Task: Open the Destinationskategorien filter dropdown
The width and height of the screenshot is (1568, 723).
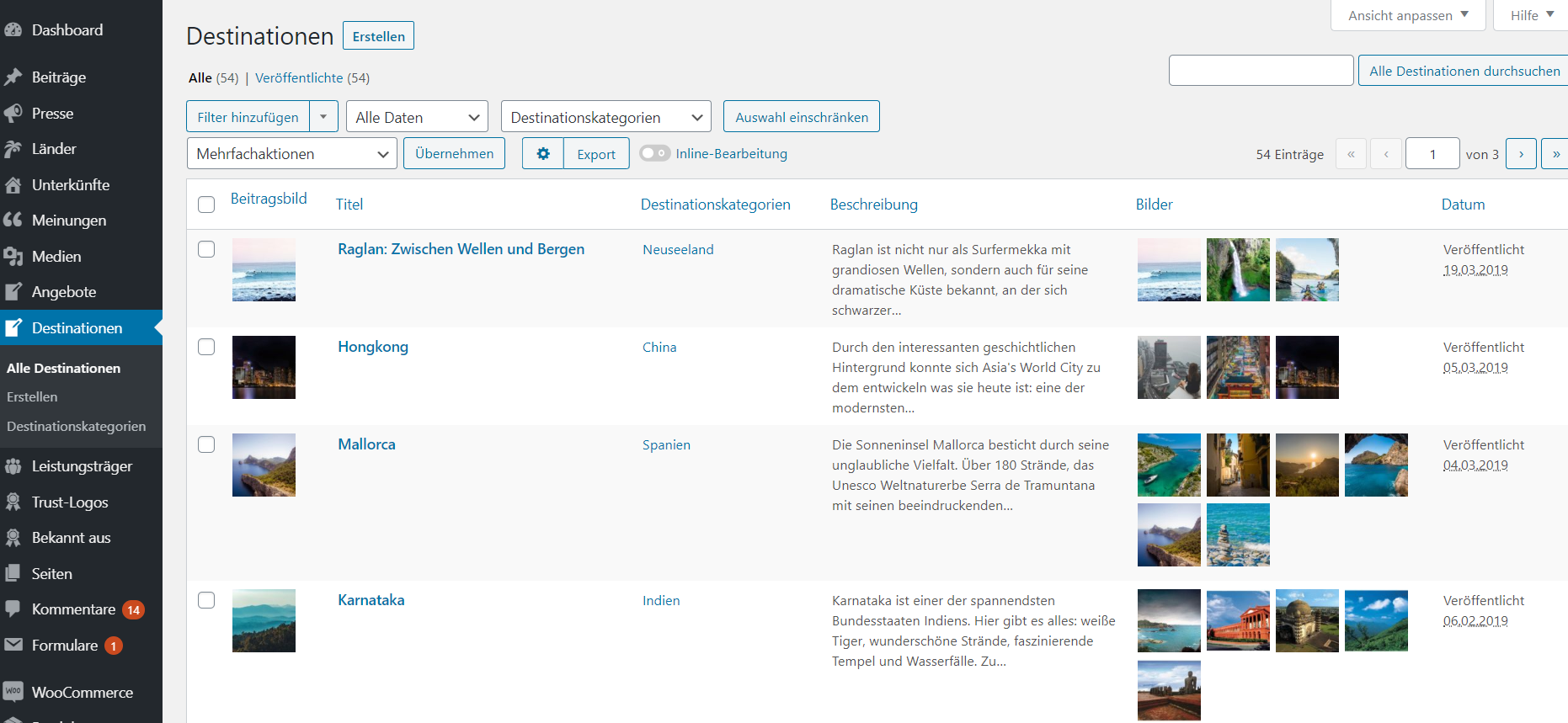Action: pyautogui.click(x=606, y=117)
